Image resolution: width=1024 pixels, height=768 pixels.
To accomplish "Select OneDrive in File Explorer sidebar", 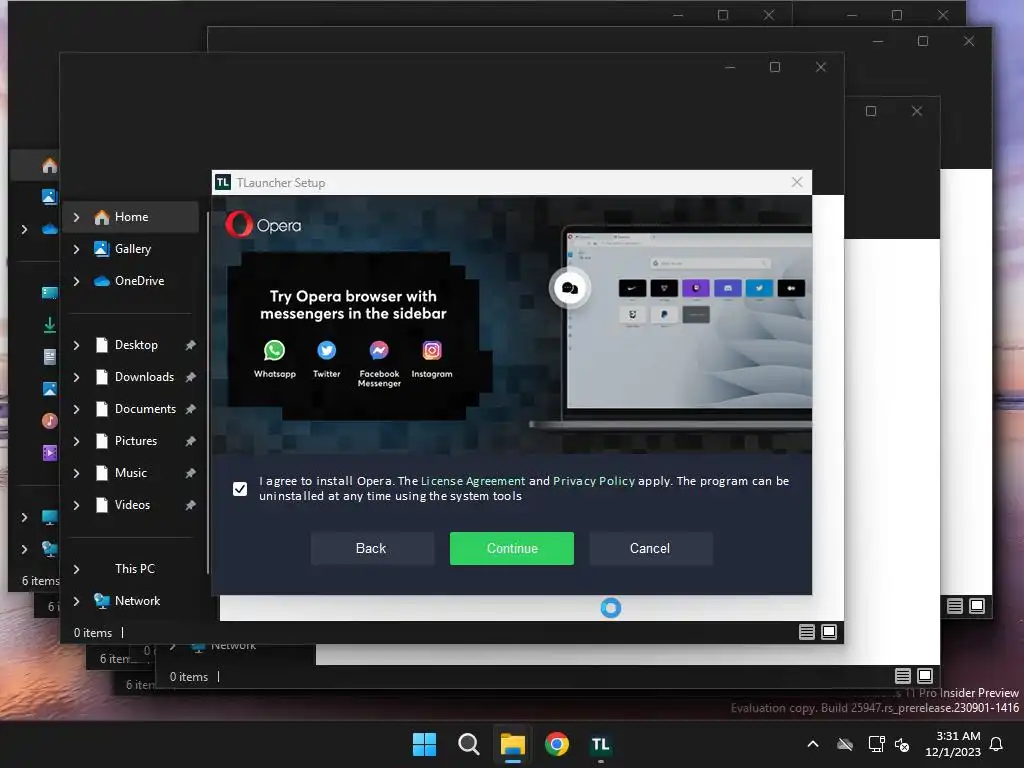I will click(x=139, y=281).
